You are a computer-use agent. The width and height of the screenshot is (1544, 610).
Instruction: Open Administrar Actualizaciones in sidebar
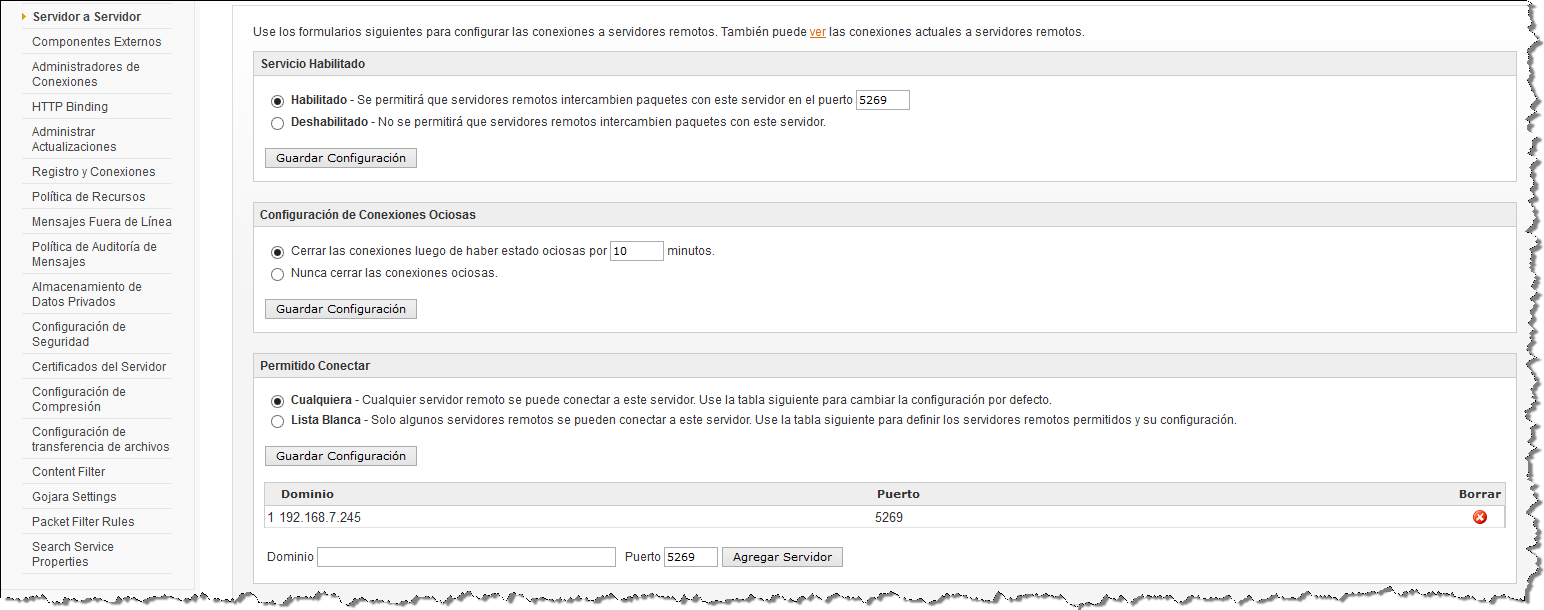point(74,139)
